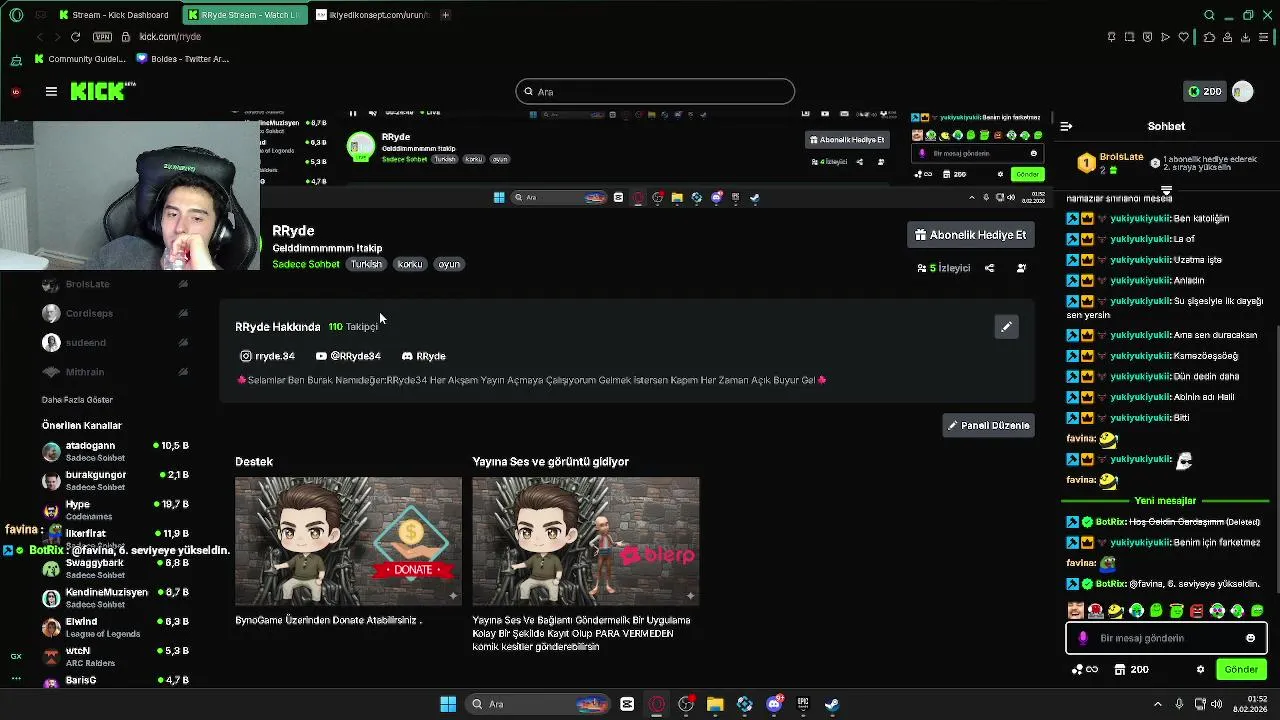Screen dimensions: 1280x720
Task: Open recommended channel wtcN
Action: [x=115, y=656]
